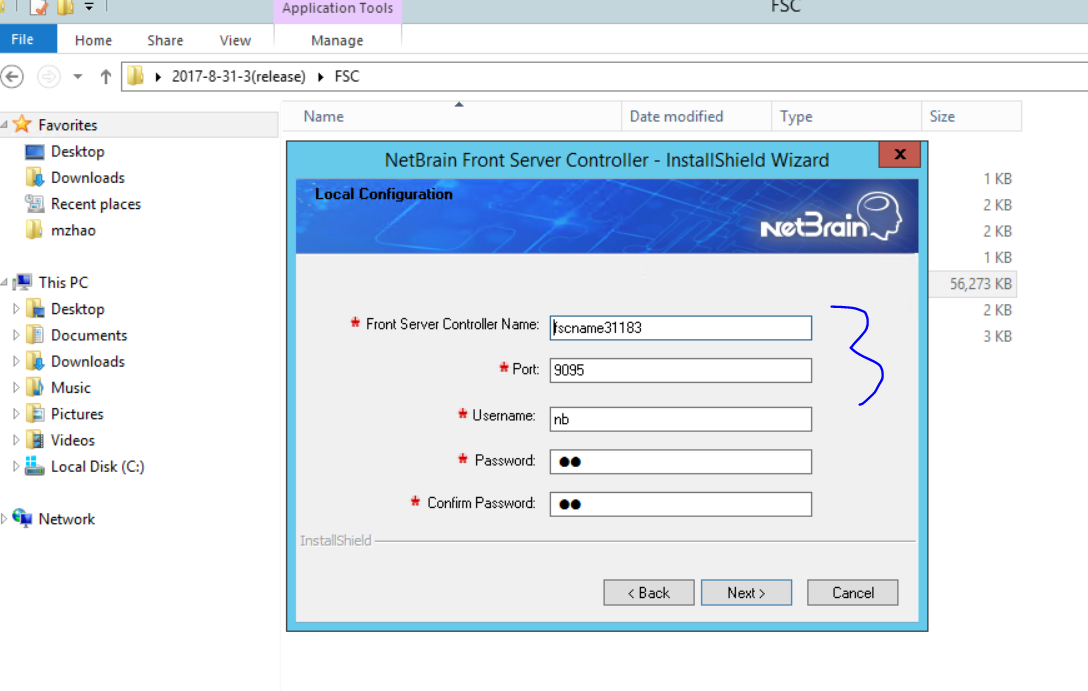Expand the Documents folder node
Screen dimensions: 1088x691
click(x=16, y=335)
